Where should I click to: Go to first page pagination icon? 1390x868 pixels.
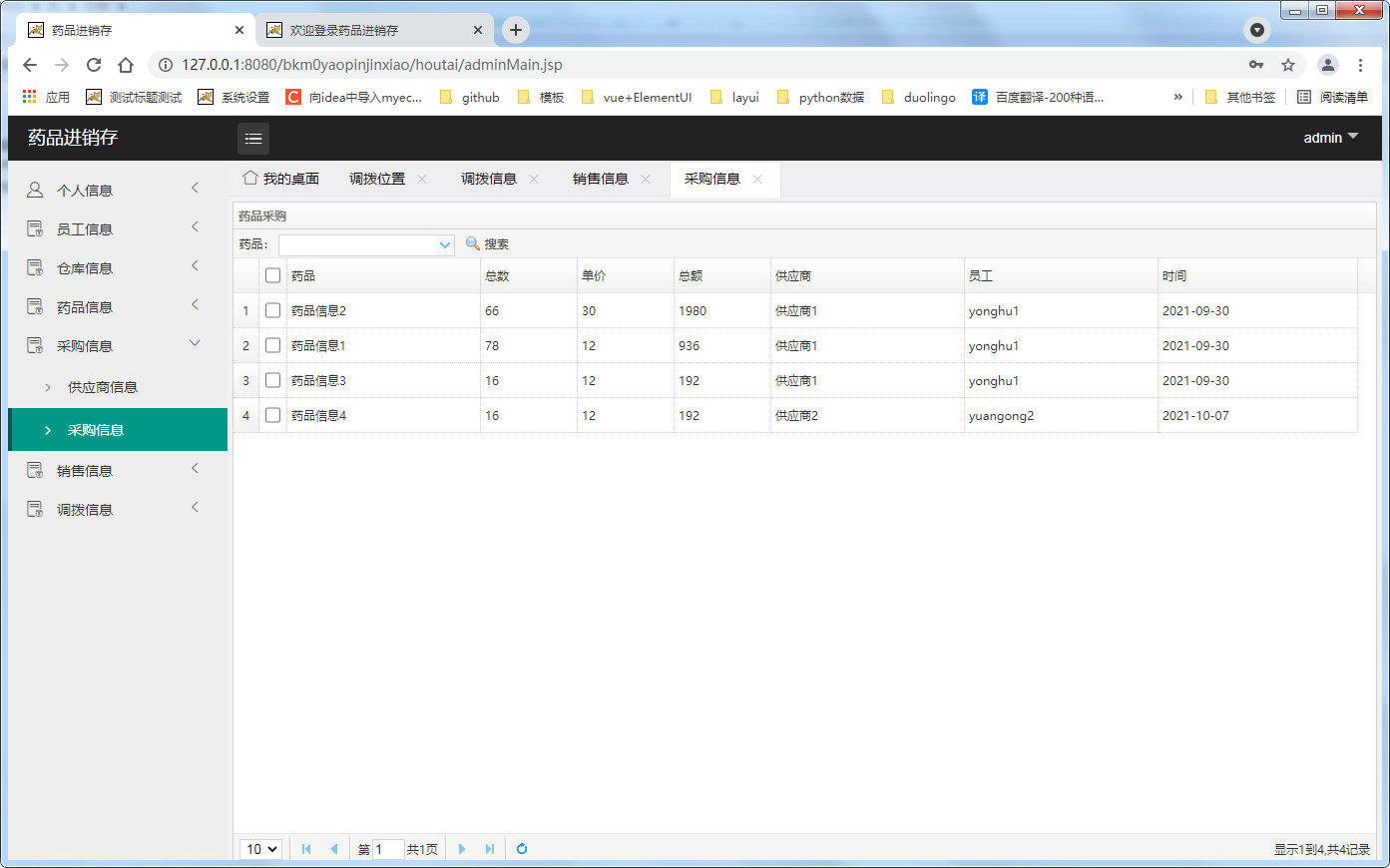click(306, 849)
